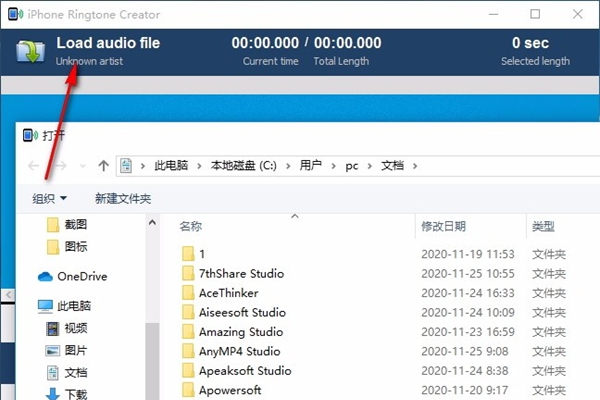Click the Current time value
This screenshot has height=400, width=600.
(x=265, y=43)
